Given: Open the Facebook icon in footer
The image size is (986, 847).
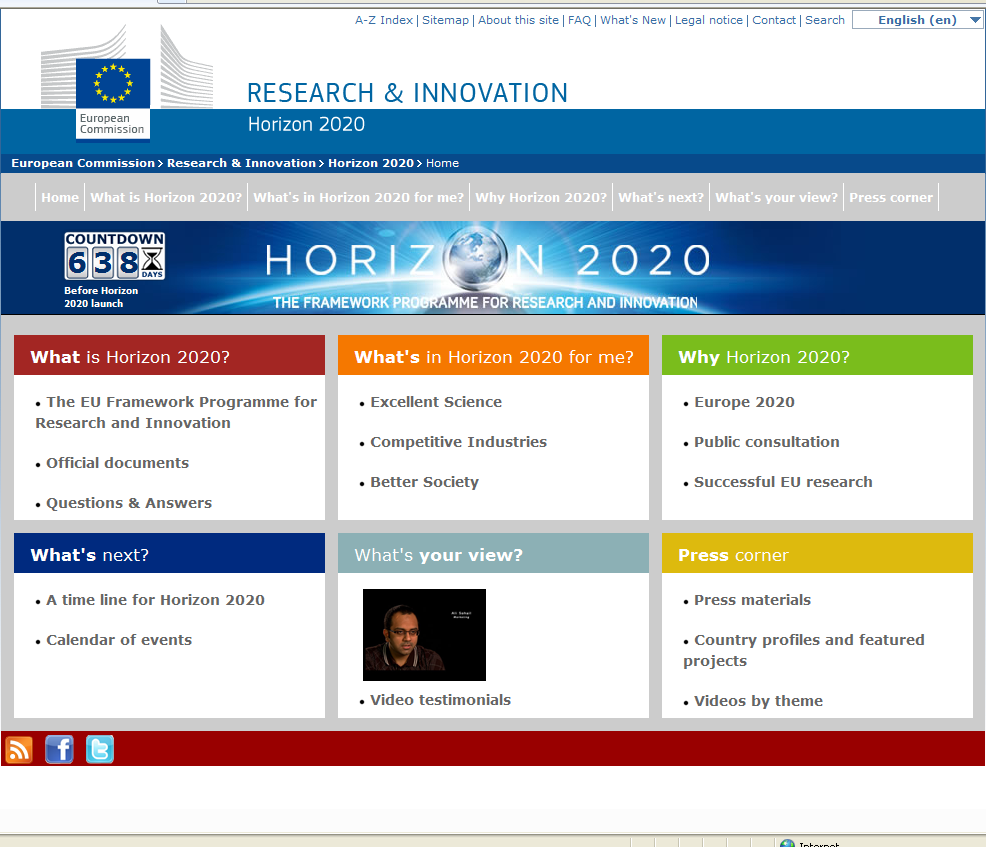Looking at the screenshot, I should coord(59,750).
